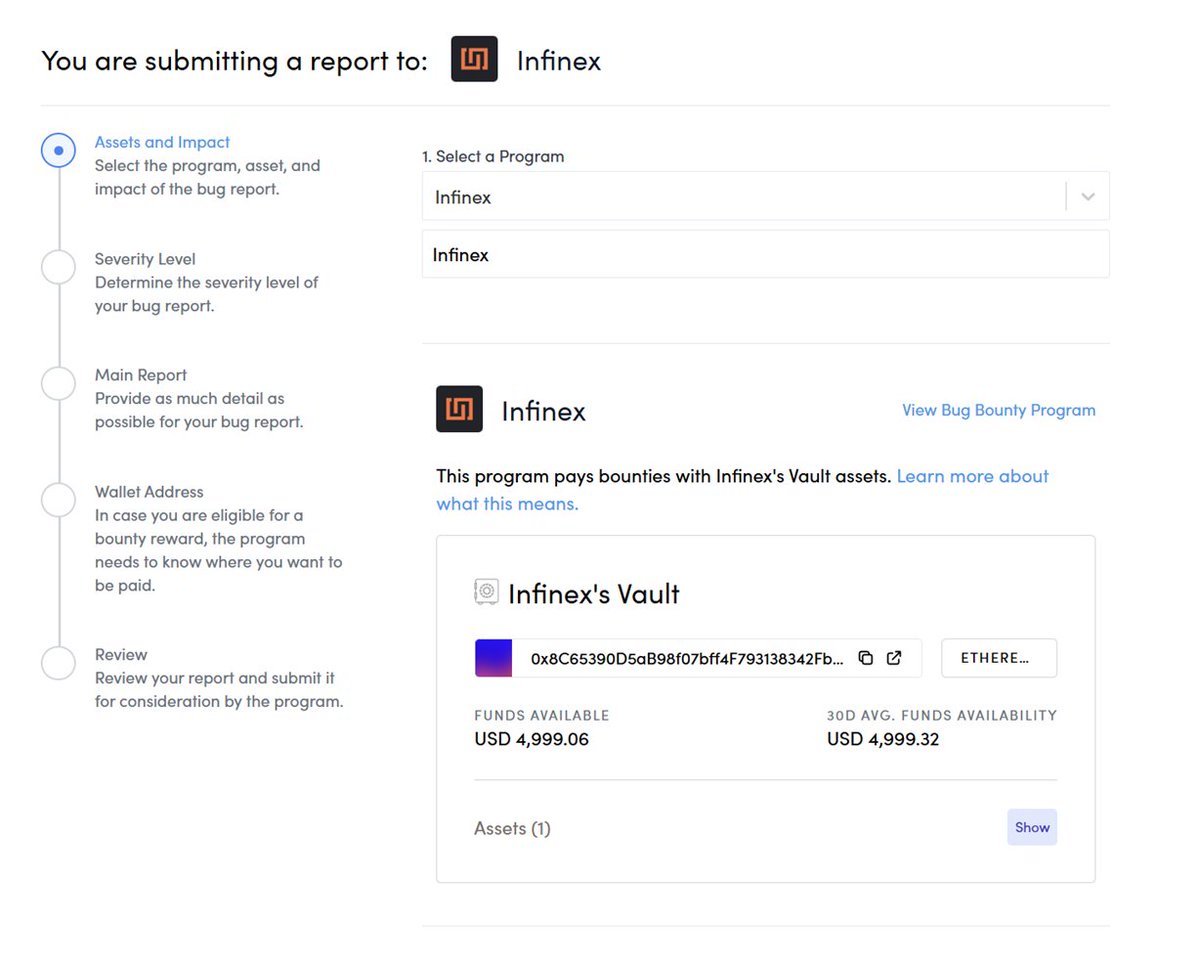This screenshot has height=964, width=1200.
Task: Click the Review step title
Action: click(121, 655)
